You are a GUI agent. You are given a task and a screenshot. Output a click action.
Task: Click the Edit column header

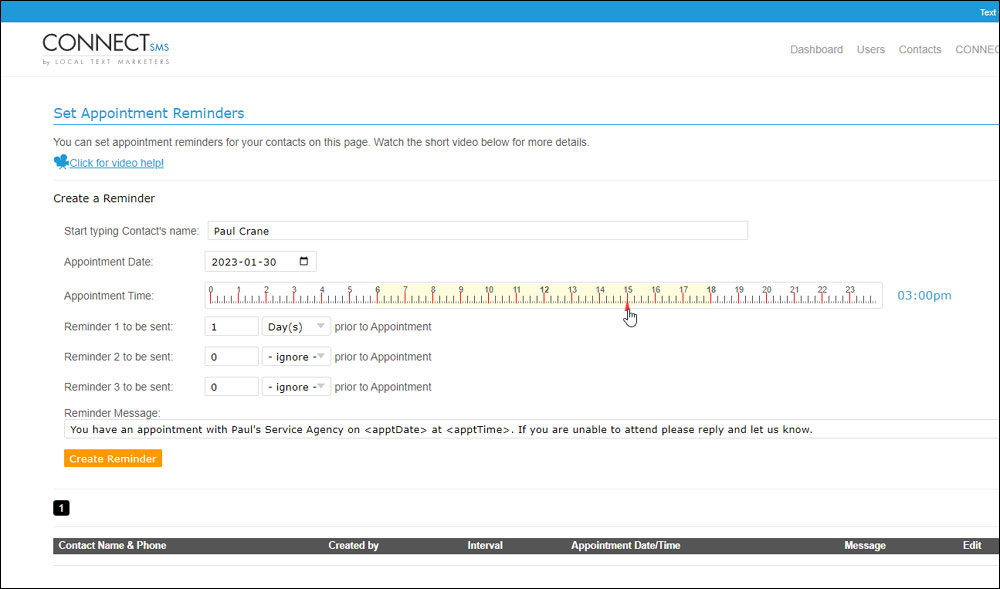pos(972,546)
